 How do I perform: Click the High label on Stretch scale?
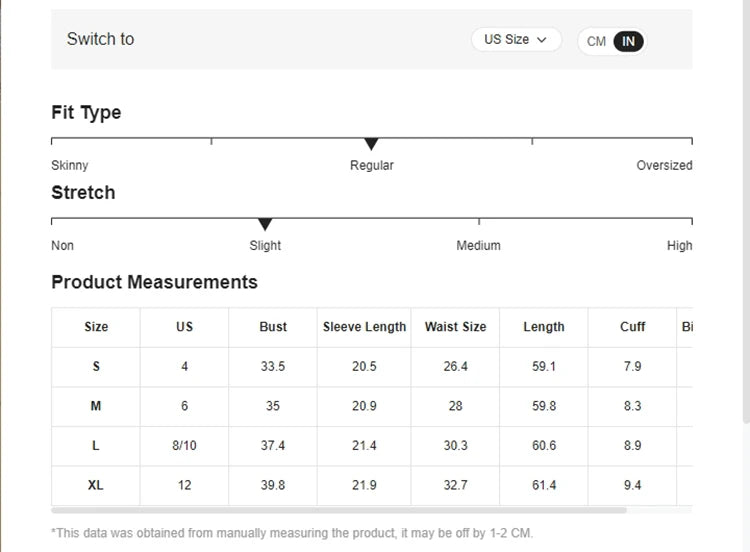(679, 246)
